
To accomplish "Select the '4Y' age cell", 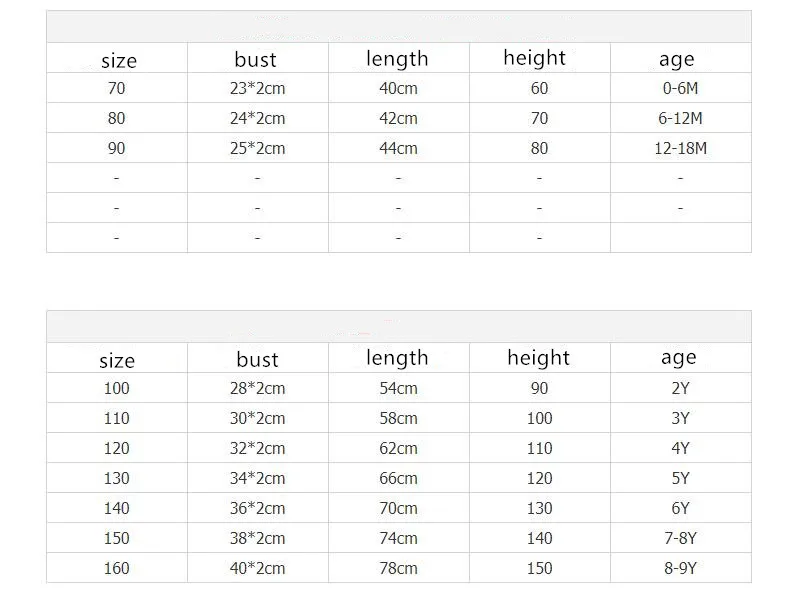I will (680, 448).
